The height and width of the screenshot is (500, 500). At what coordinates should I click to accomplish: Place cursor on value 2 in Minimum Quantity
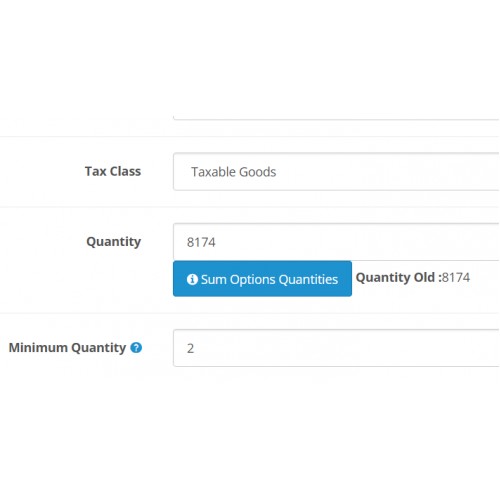click(x=190, y=348)
